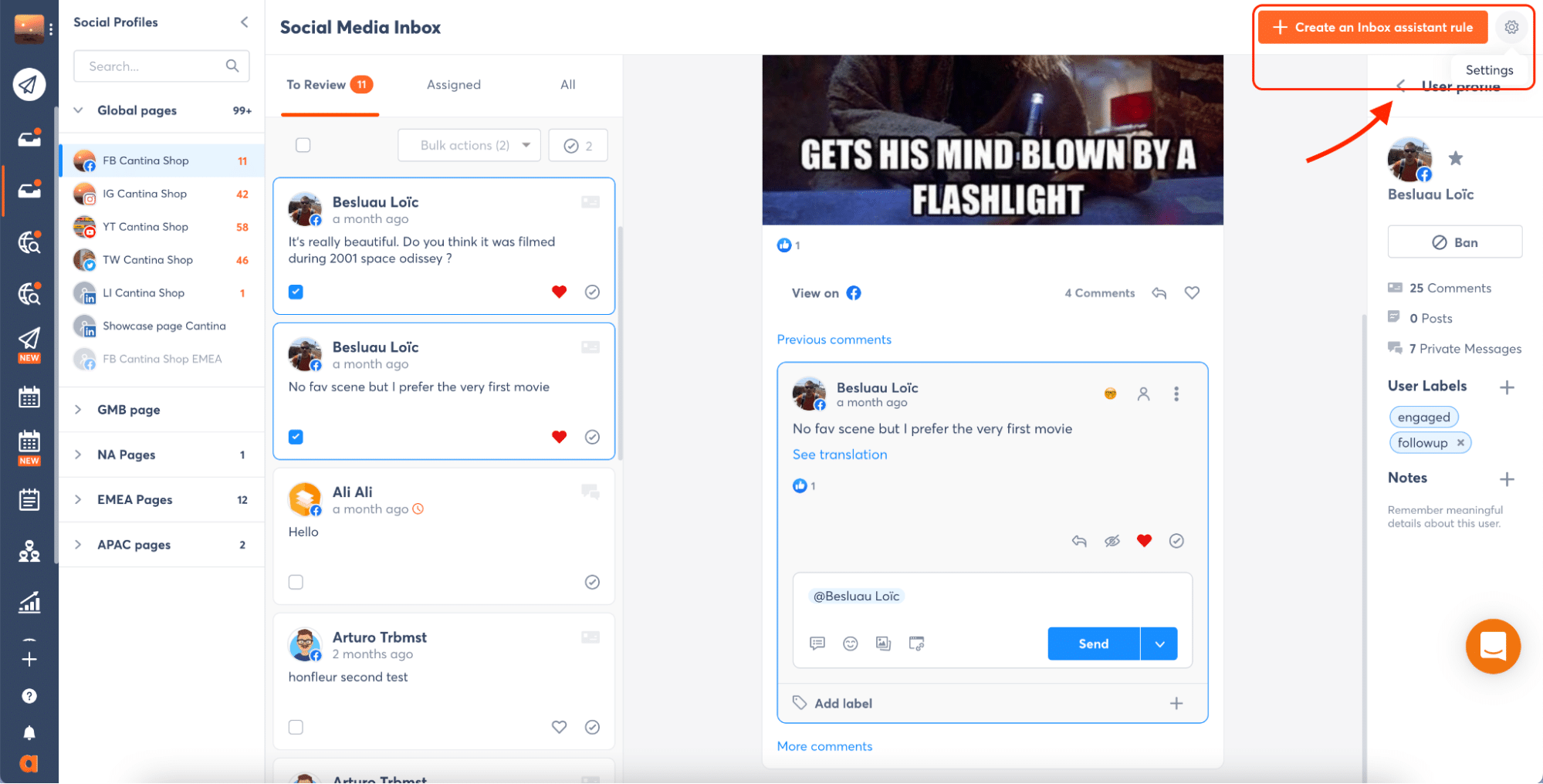This screenshot has height=784, width=1543.
Task: Add a new note with plus icon
Action: coord(1507,479)
